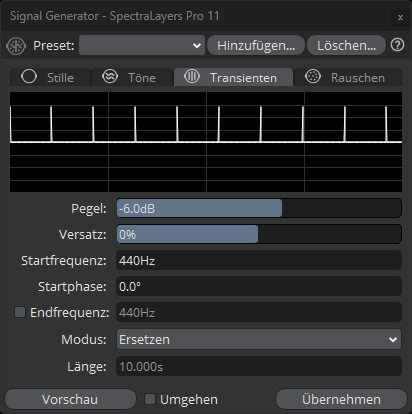Screen dimensions: 412x414
Task: Open the Stille tab
Action: point(51,77)
